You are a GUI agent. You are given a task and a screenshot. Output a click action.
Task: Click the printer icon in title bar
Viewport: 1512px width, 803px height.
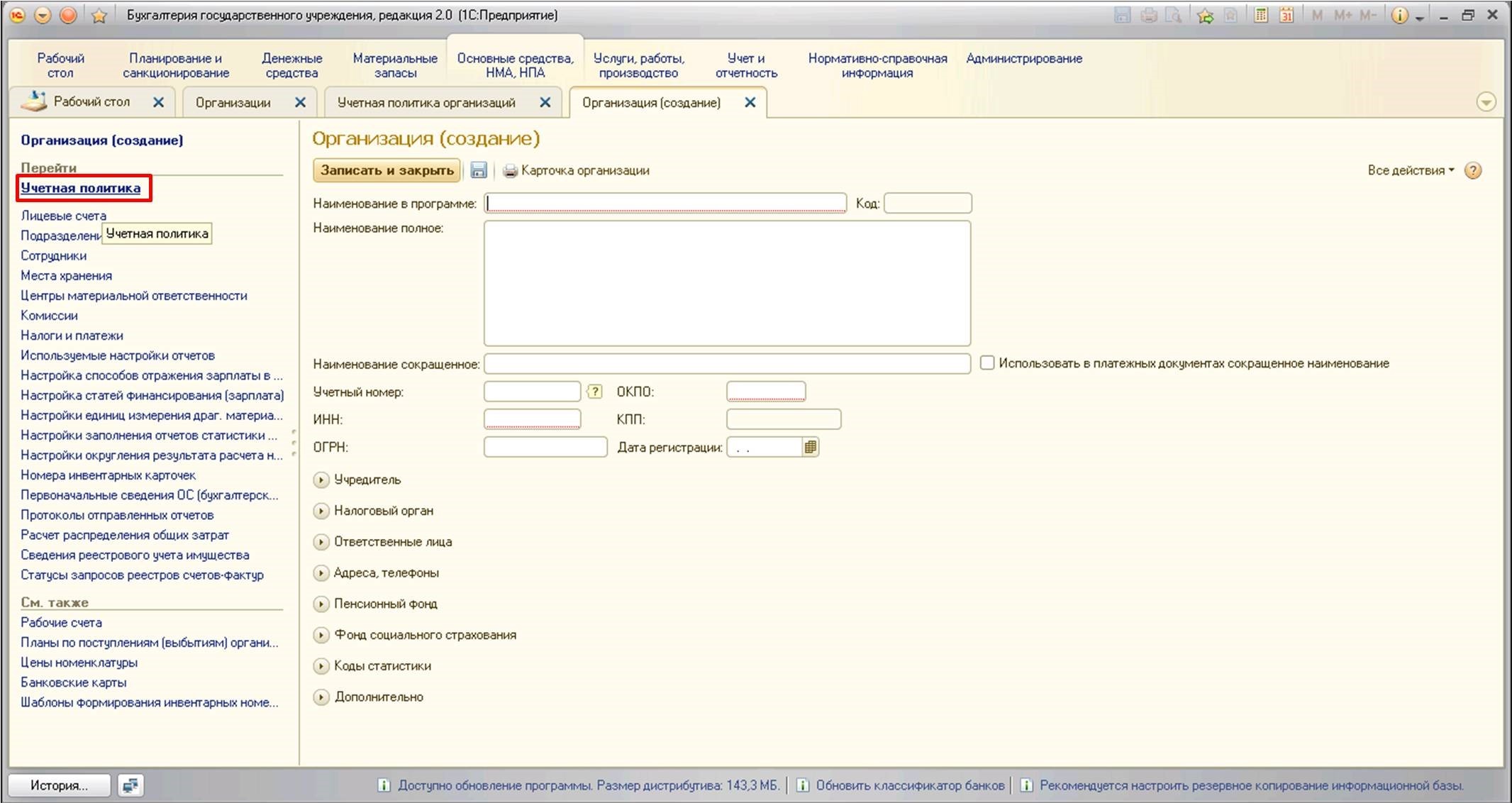tap(1148, 15)
